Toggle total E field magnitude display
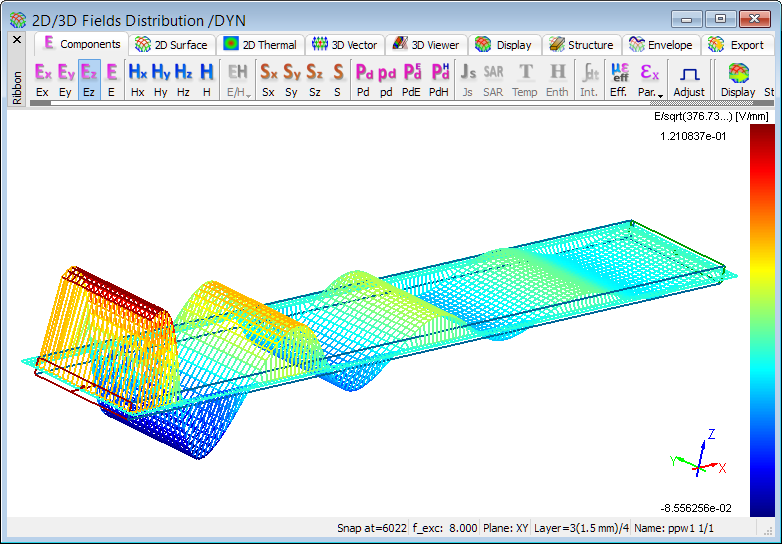 click(112, 79)
